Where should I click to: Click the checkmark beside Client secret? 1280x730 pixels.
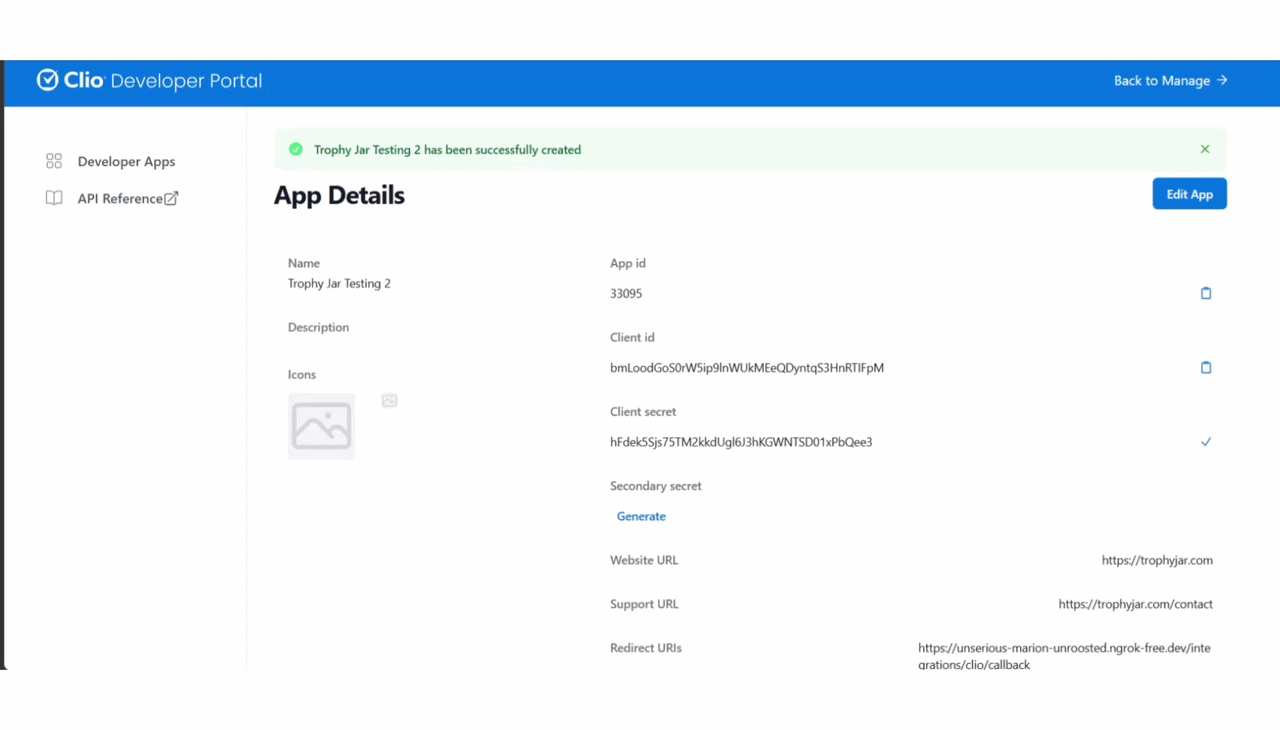point(1206,442)
